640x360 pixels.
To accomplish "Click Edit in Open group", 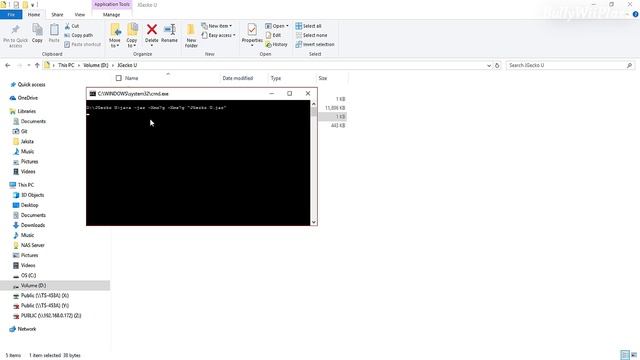I will click(273, 35).
